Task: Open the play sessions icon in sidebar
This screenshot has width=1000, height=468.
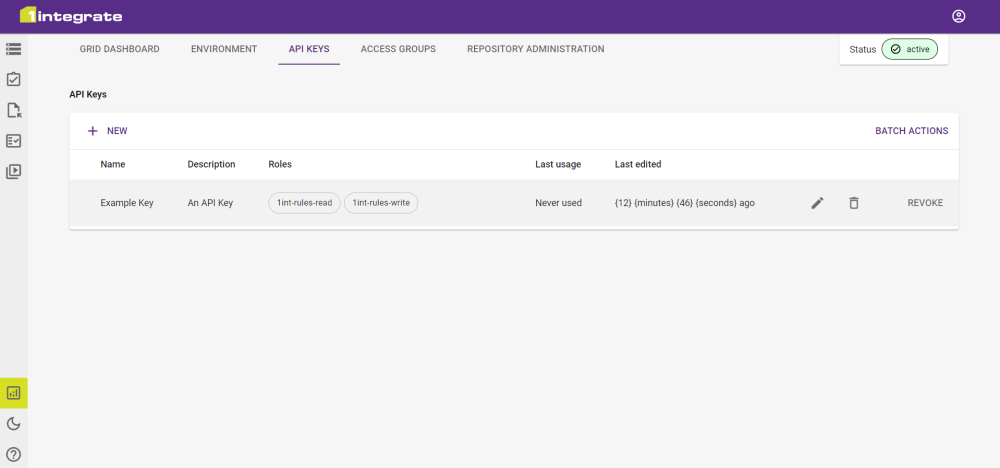Action: (x=13, y=171)
